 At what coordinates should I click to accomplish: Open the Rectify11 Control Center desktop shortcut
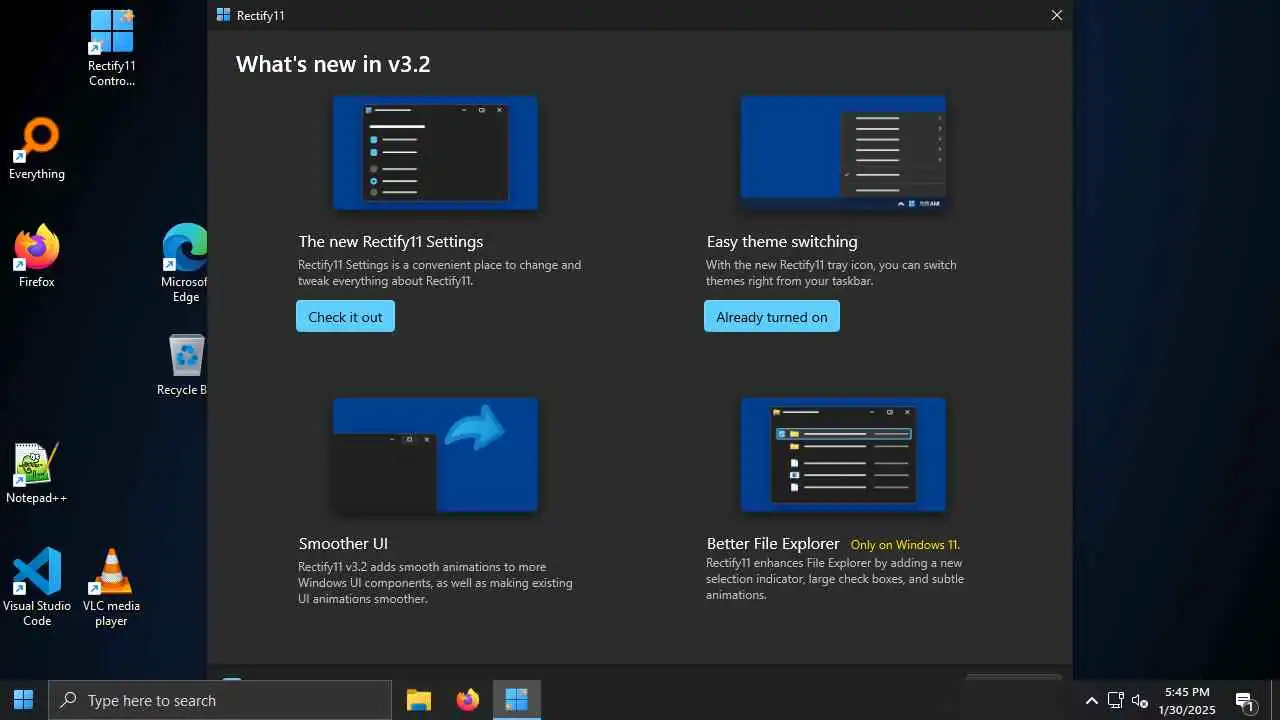[111, 47]
